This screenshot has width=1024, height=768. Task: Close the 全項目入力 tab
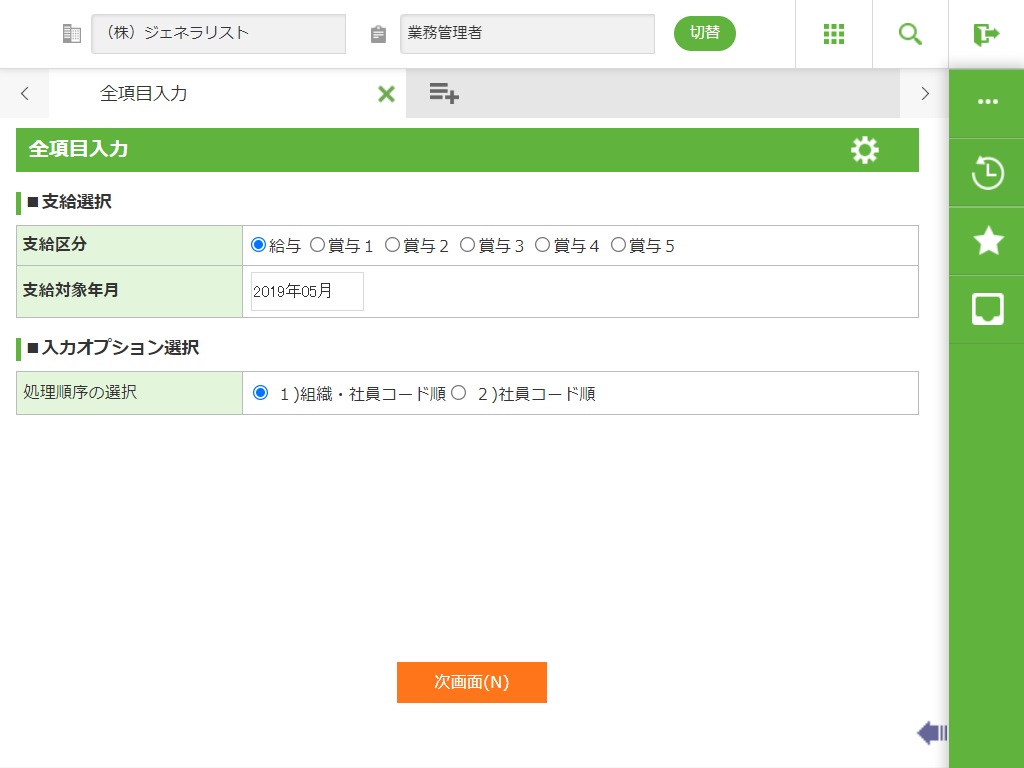coord(386,94)
